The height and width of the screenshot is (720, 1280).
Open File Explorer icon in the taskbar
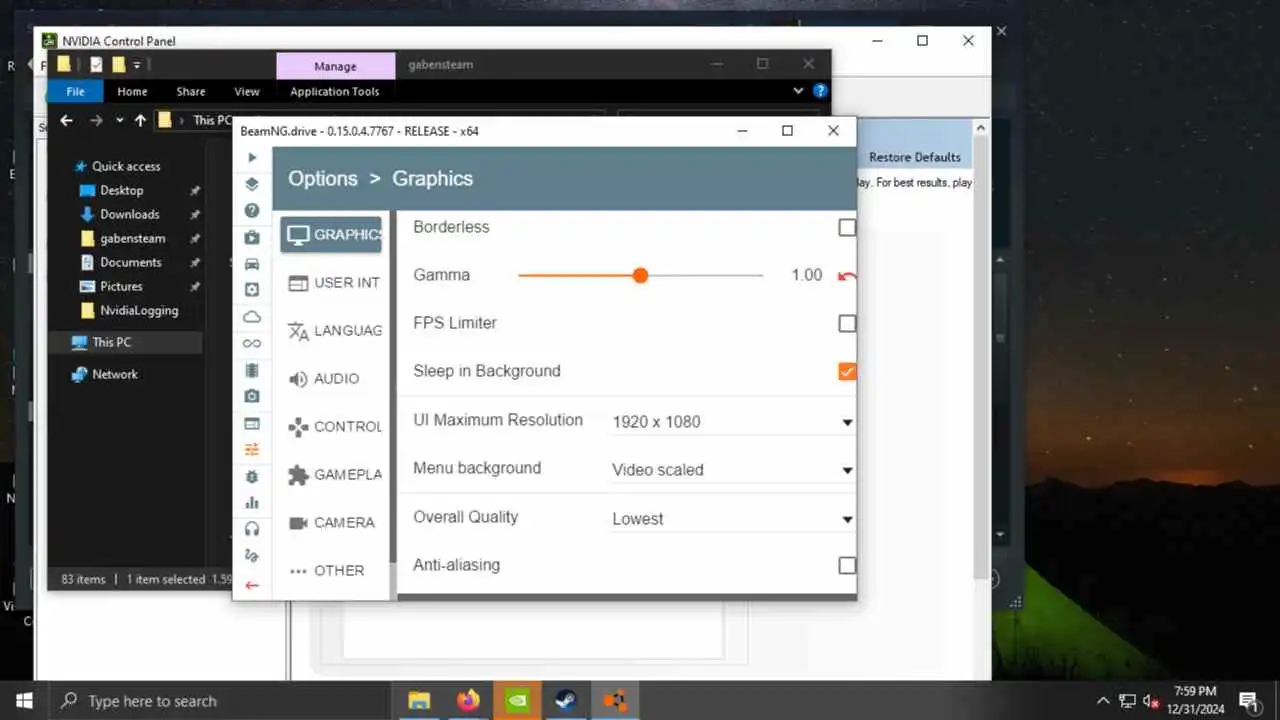tap(419, 700)
